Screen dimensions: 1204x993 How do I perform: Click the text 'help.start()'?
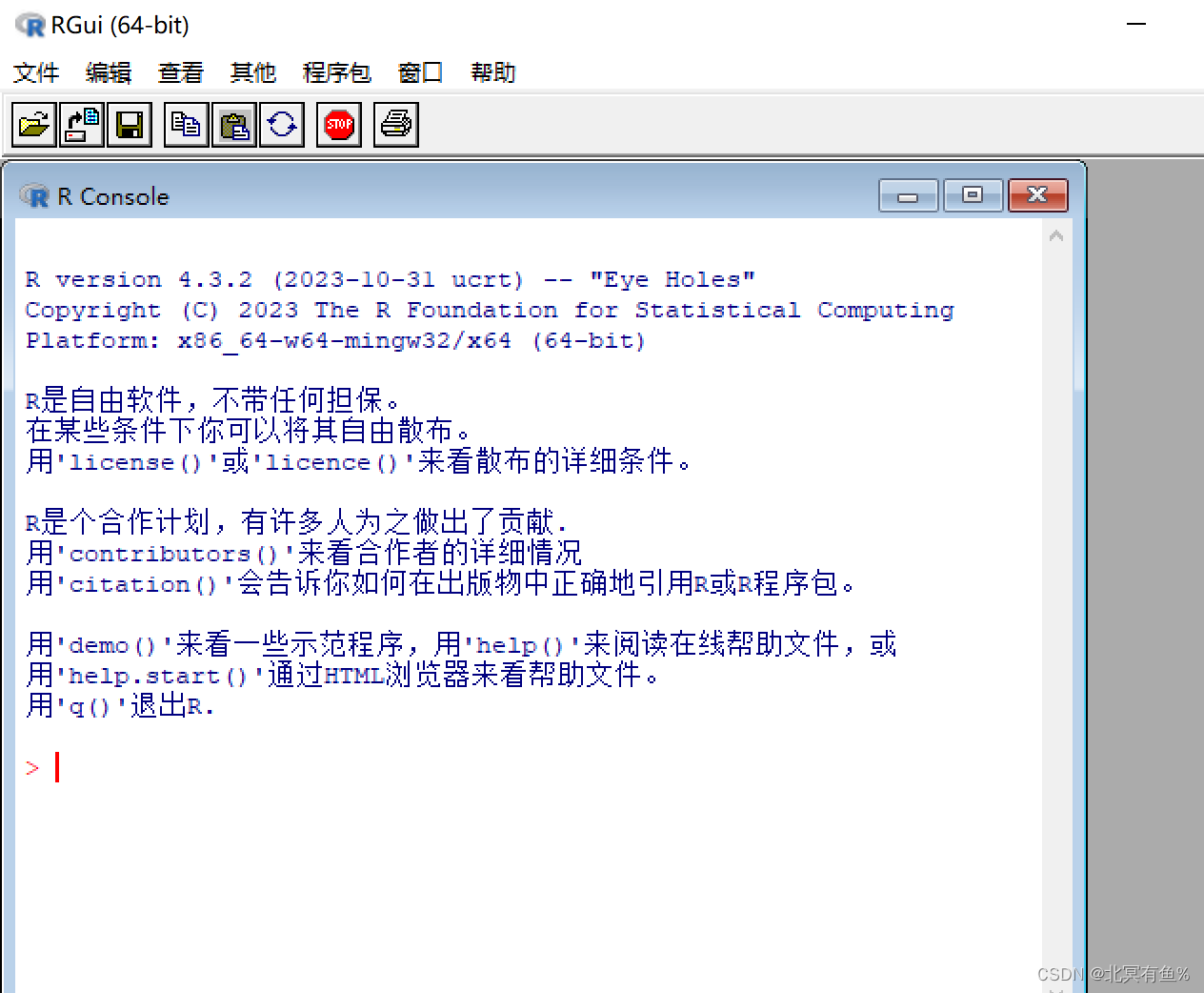pos(161,677)
